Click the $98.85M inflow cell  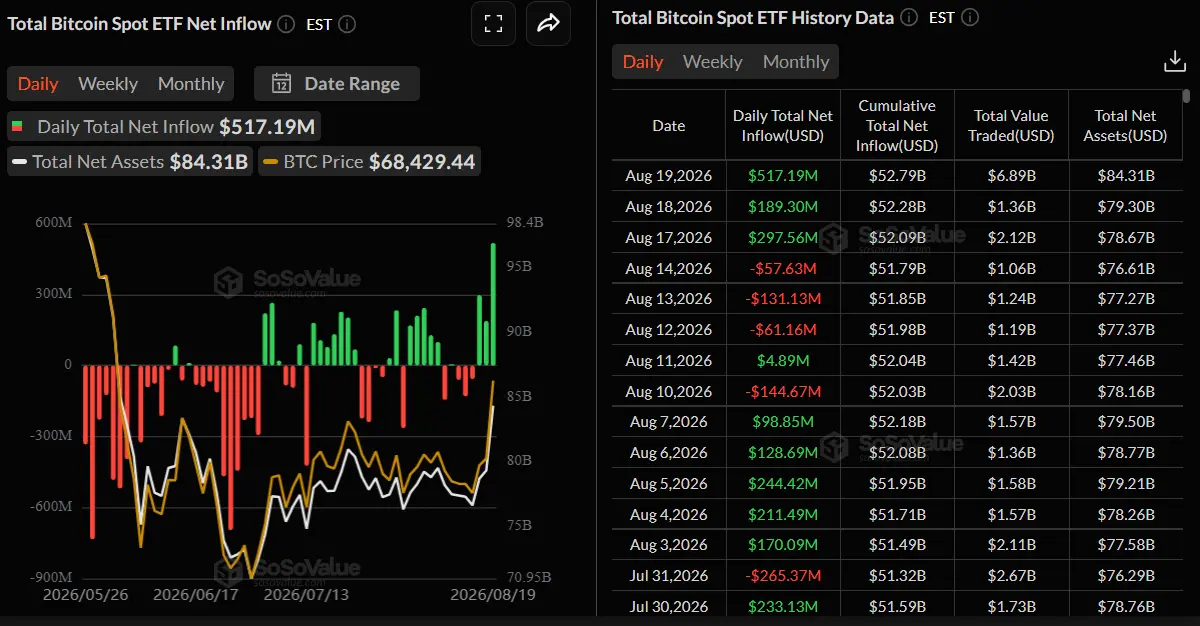783,422
